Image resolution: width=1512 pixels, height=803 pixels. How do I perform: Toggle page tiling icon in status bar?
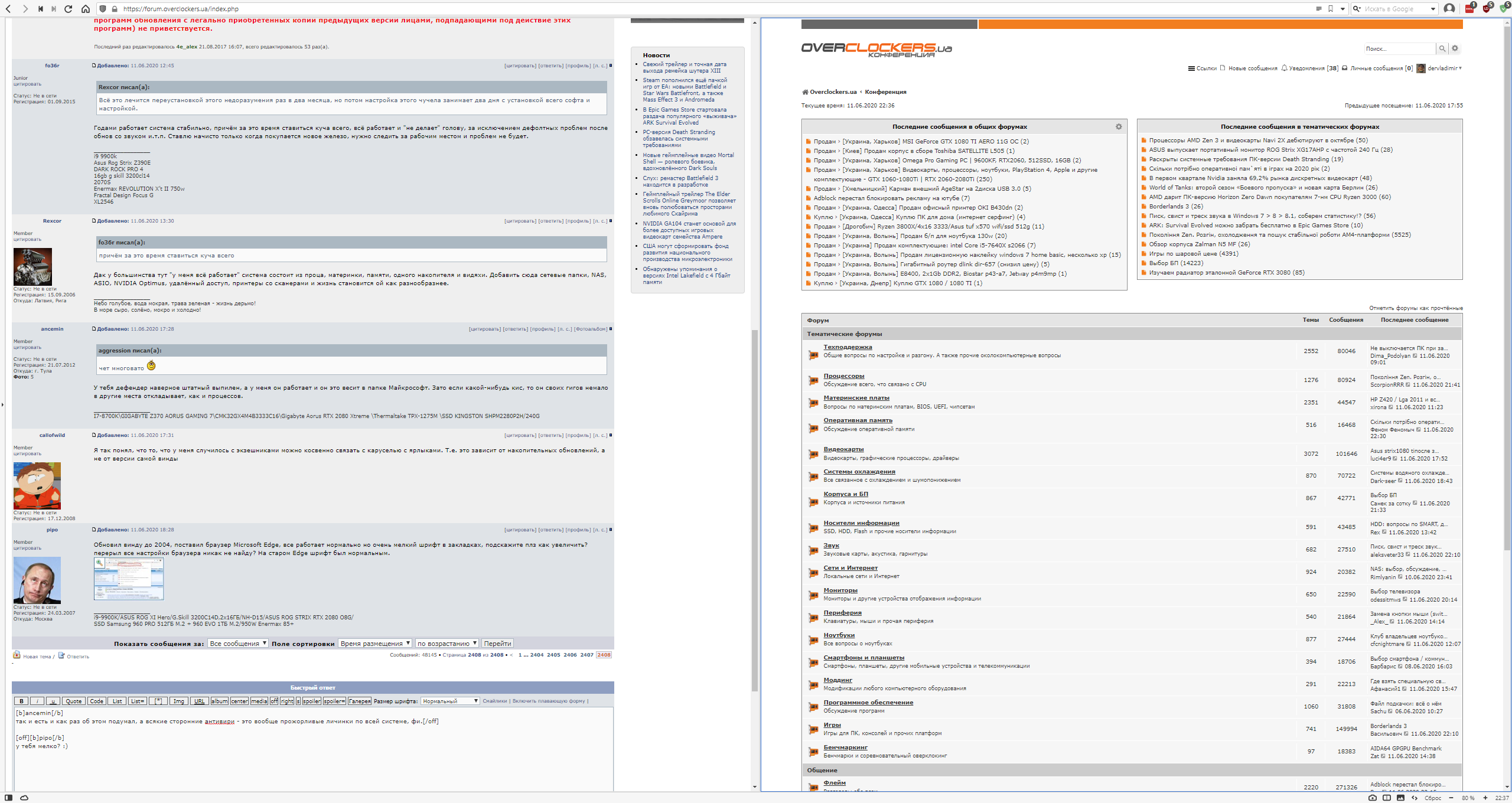click(1387, 798)
